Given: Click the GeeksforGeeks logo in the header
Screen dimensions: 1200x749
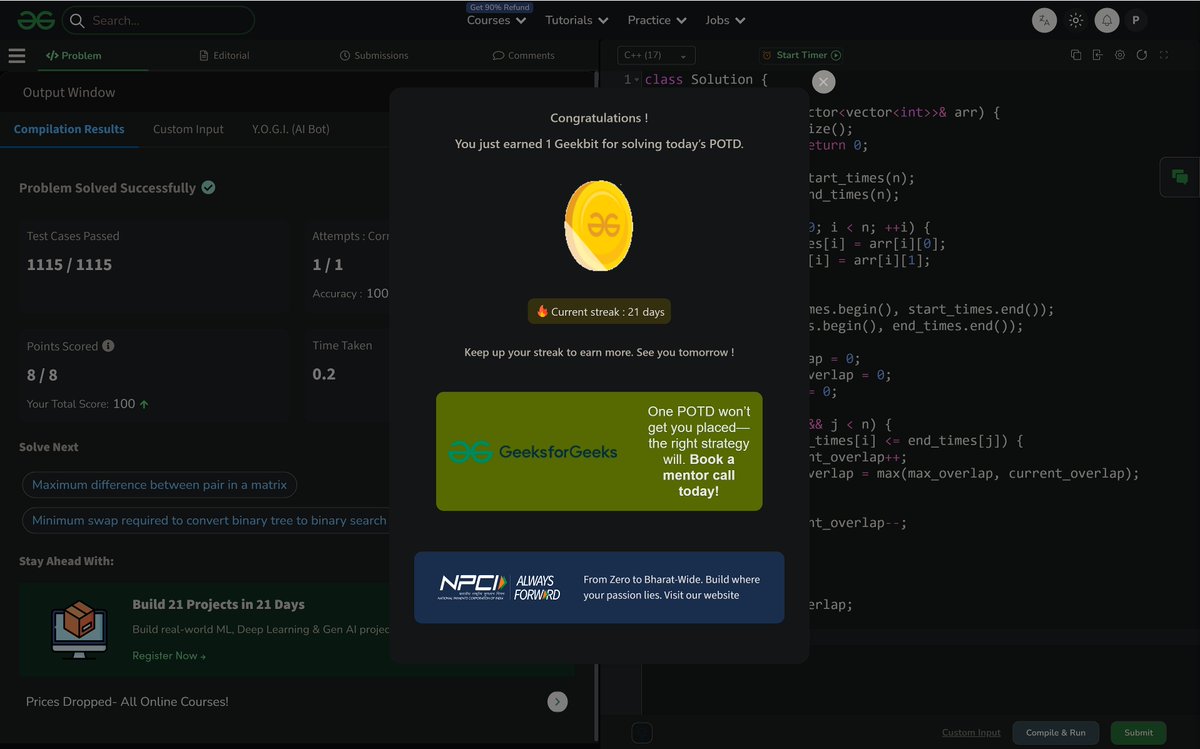Looking at the screenshot, I should pos(35,20).
